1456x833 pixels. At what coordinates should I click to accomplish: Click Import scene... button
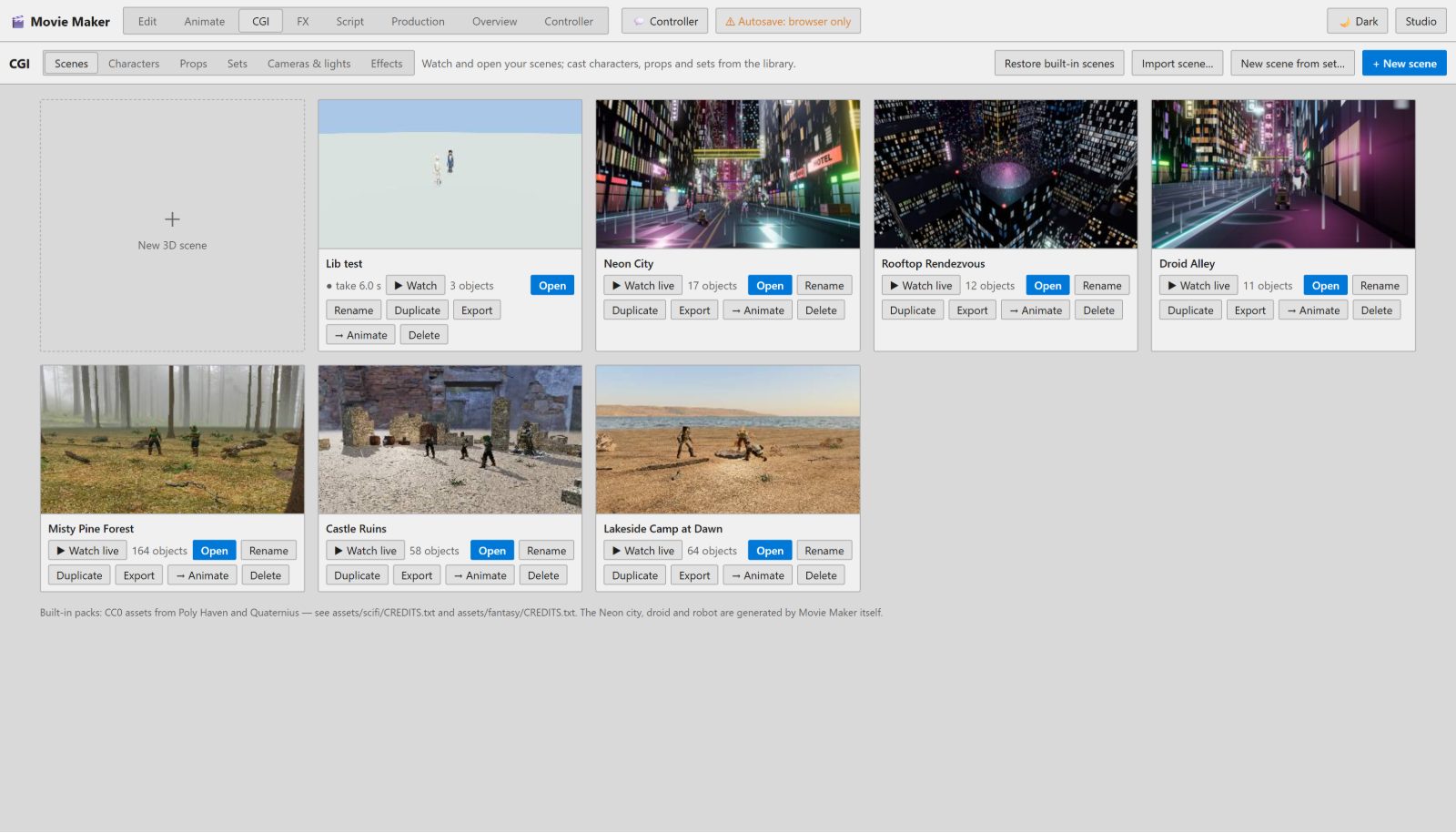(x=1178, y=64)
